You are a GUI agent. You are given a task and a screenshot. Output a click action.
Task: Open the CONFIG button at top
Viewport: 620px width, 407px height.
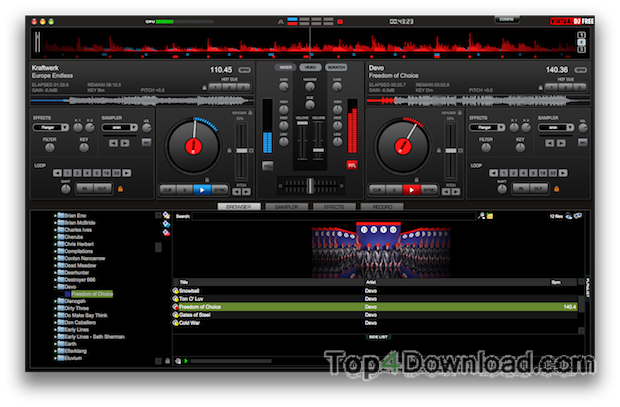click(507, 19)
